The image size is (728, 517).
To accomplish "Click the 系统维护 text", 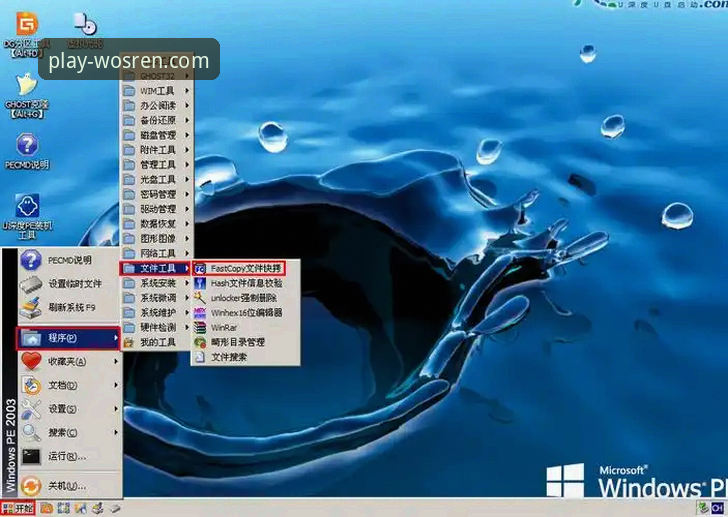I will point(158,313).
